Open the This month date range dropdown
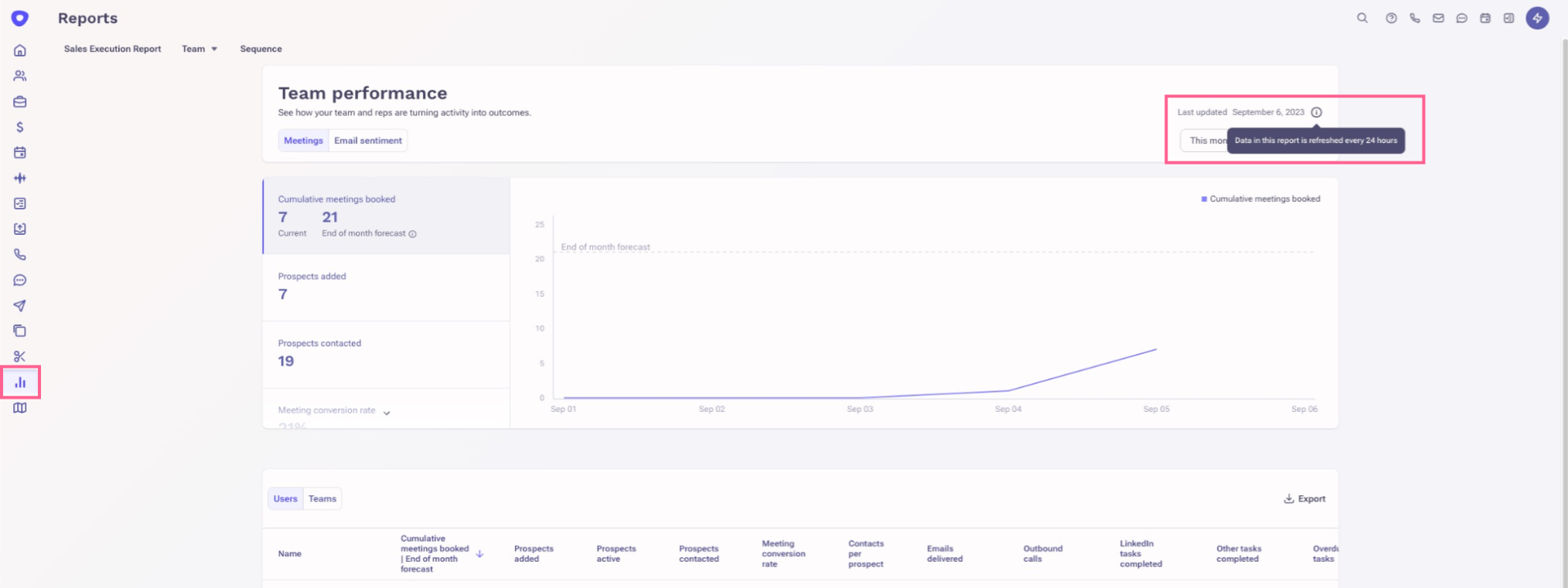1568x588 pixels. 1205,141
